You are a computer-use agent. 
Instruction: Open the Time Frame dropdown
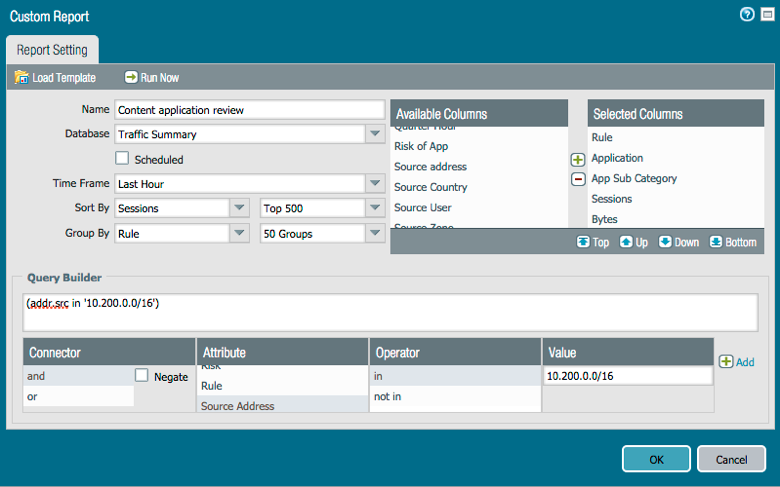[x=374, y=184]
